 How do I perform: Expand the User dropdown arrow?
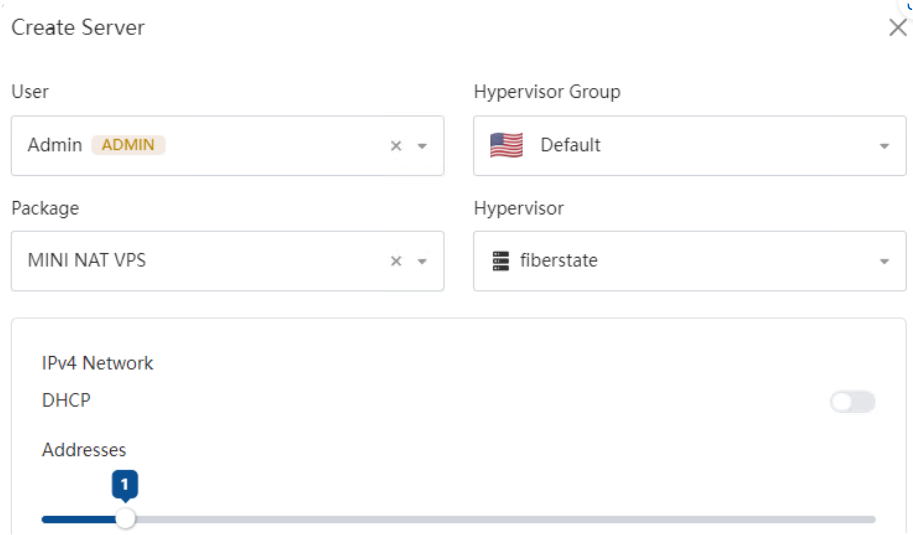[x=422, y=146]
